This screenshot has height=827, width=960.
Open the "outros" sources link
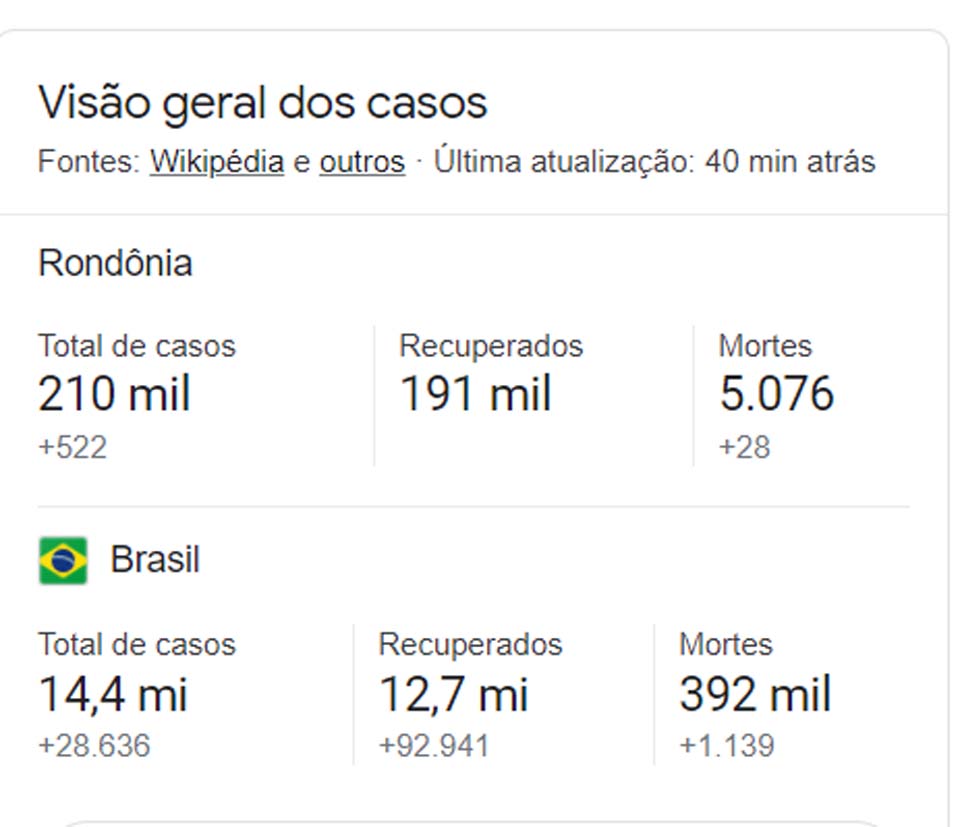click(x=362, y=161)
